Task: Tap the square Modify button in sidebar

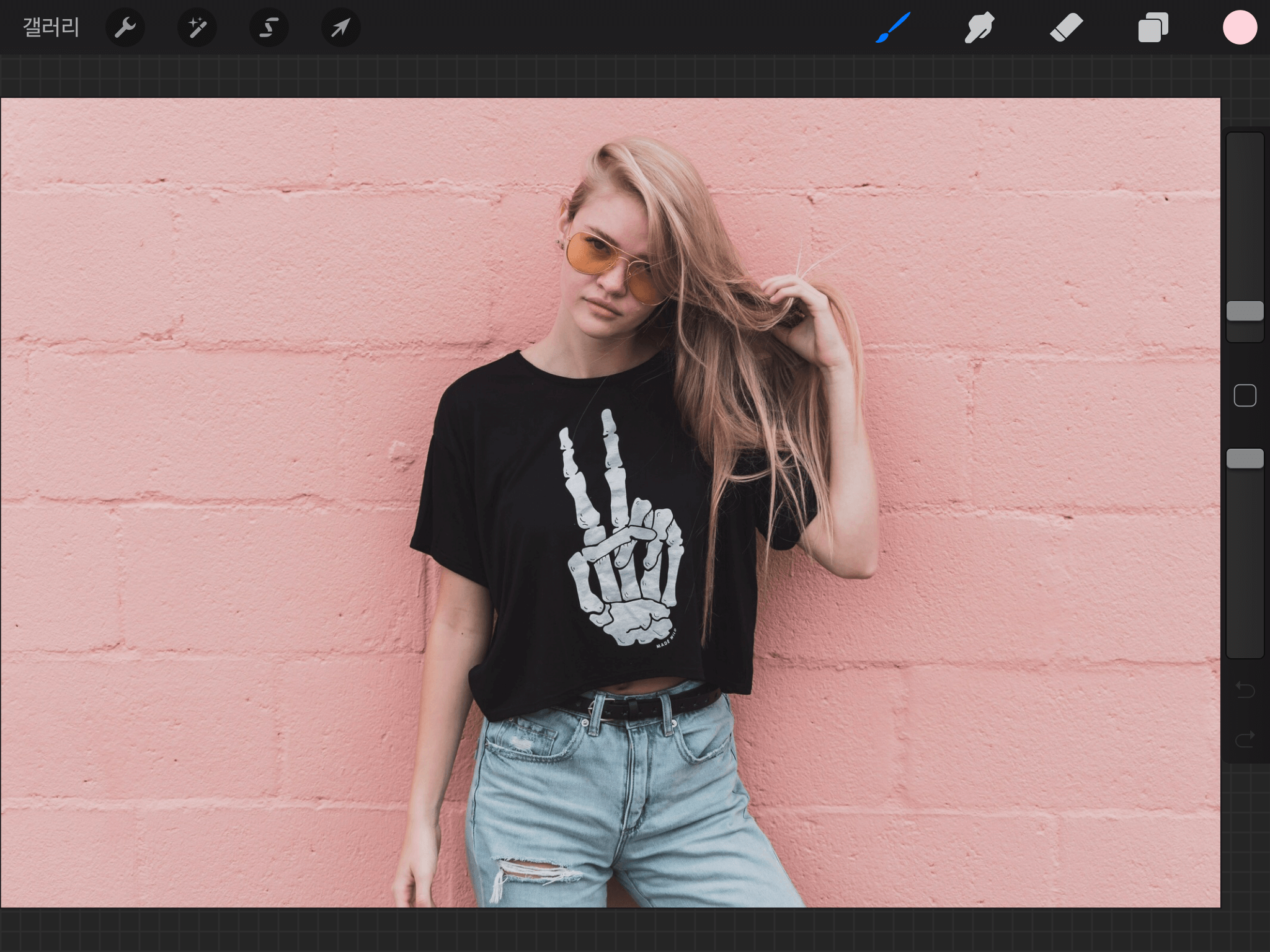Action: (x=1245, y=395)
